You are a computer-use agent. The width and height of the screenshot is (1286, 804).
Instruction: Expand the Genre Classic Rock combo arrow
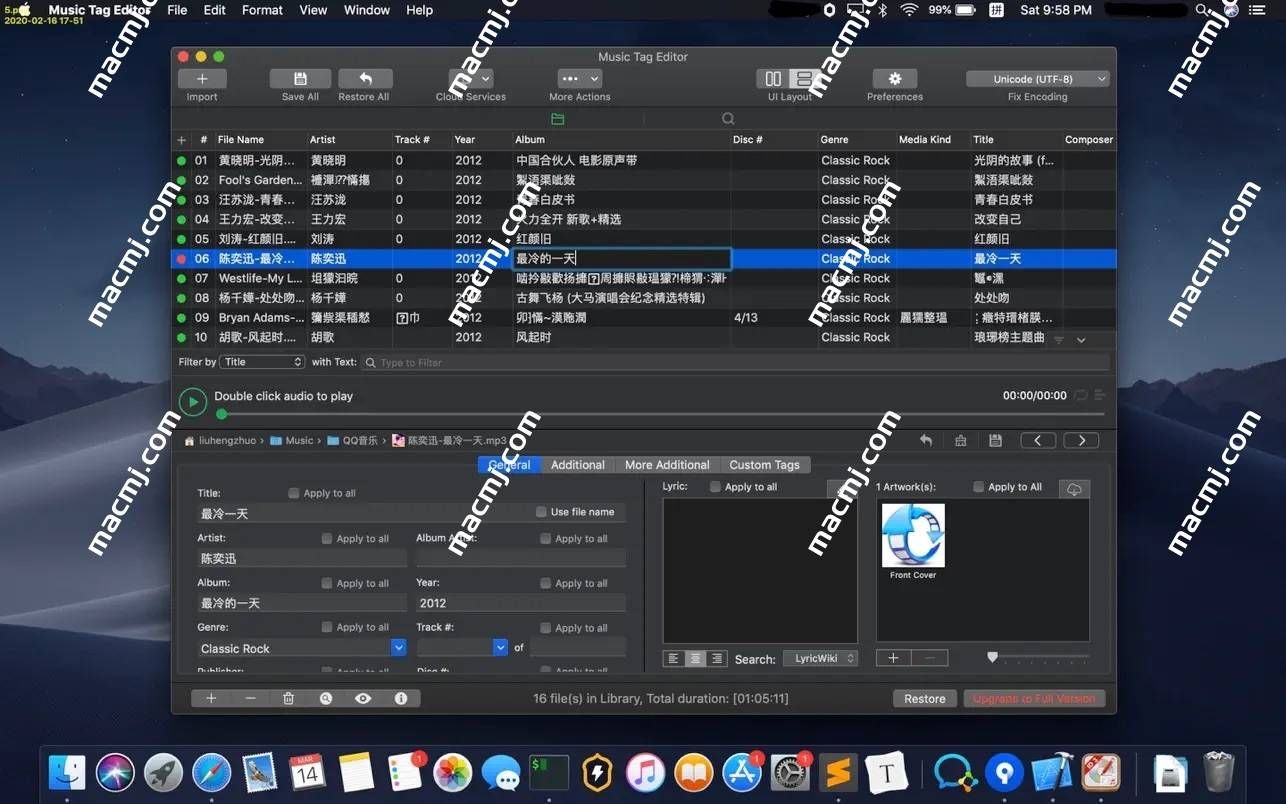399,648
